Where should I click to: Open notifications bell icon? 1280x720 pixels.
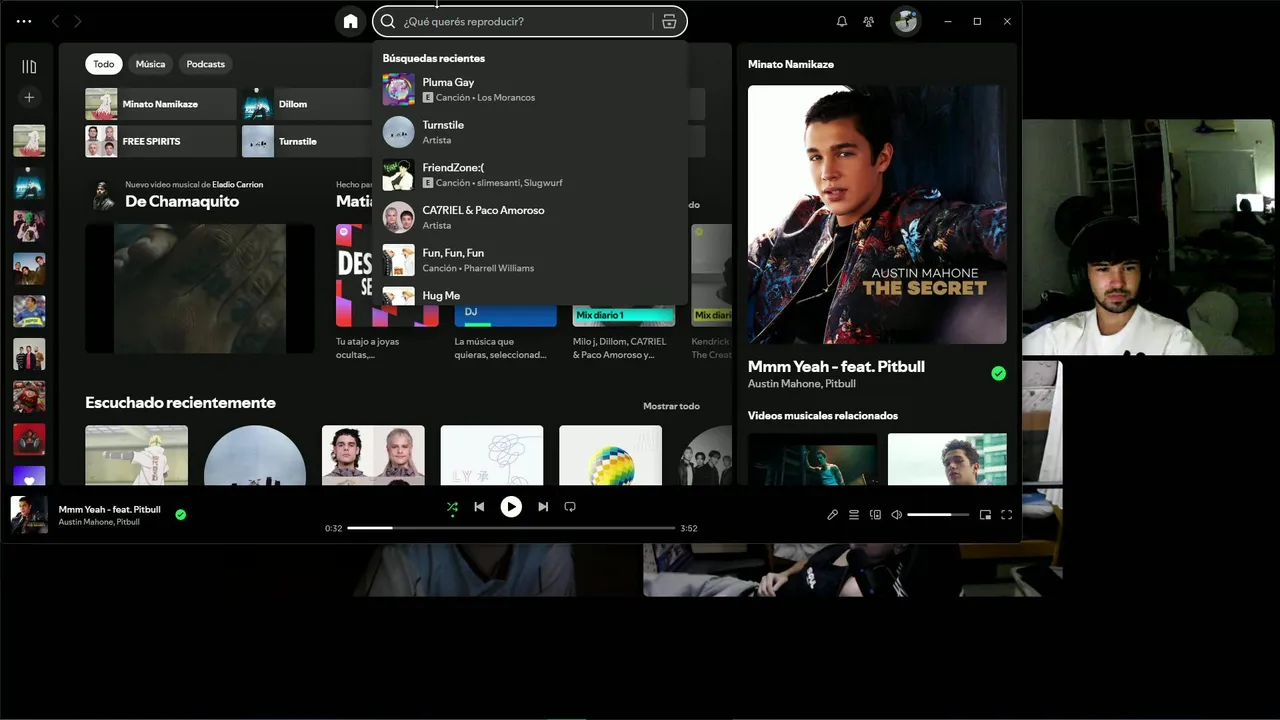tap(842, 21)
